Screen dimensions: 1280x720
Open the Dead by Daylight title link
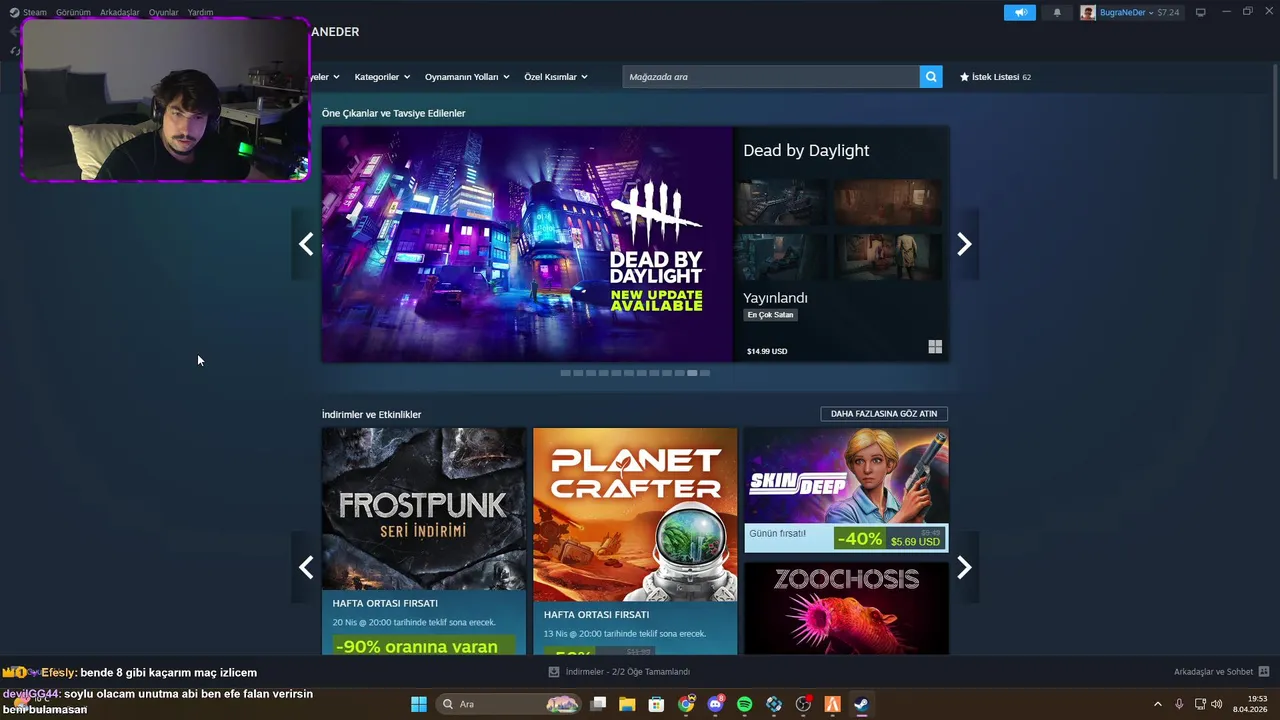pyautogui.click(x=806, y=150)
